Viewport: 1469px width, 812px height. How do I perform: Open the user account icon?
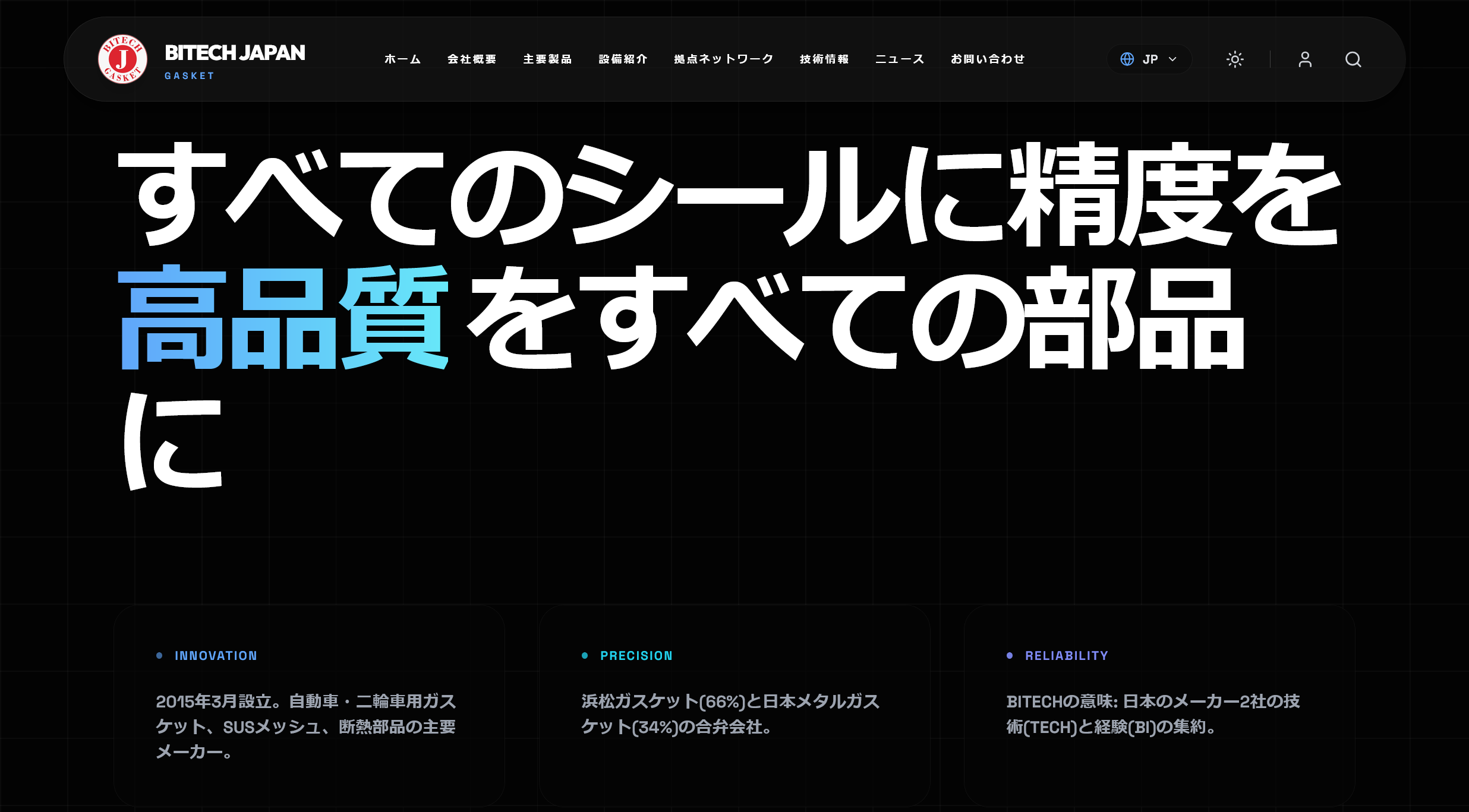click(1305, 59)
